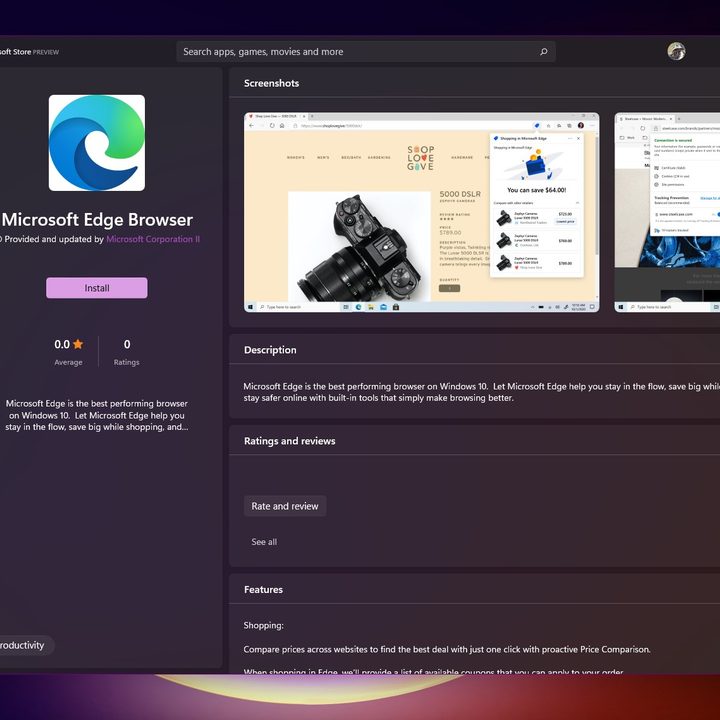This screenshot has width=720, height=720.
Task: Click the truncated description under ratings
Action: tap(96, 415)
